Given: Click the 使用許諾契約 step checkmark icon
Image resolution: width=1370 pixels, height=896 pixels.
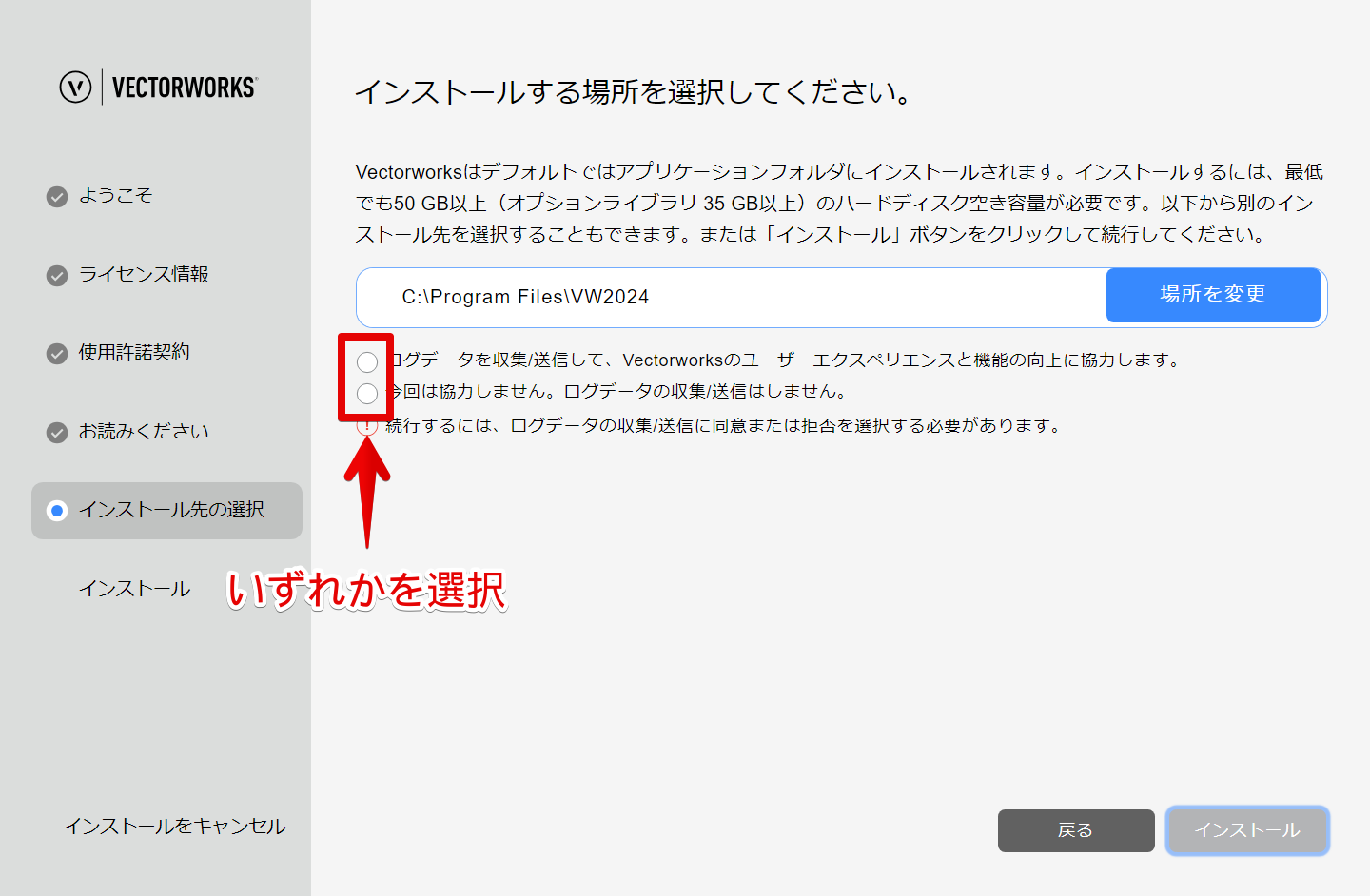Looking at the screenshot, I should pyautogui.click(x=57, y=353).
